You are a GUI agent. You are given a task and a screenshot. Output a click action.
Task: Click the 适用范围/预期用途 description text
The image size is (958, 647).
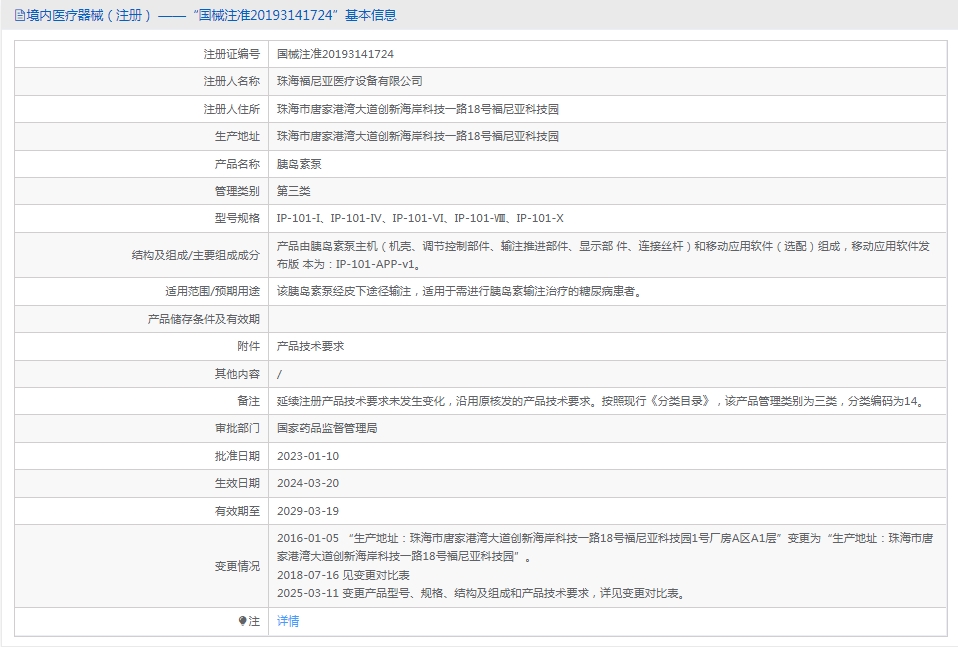(x=461, y=291)
